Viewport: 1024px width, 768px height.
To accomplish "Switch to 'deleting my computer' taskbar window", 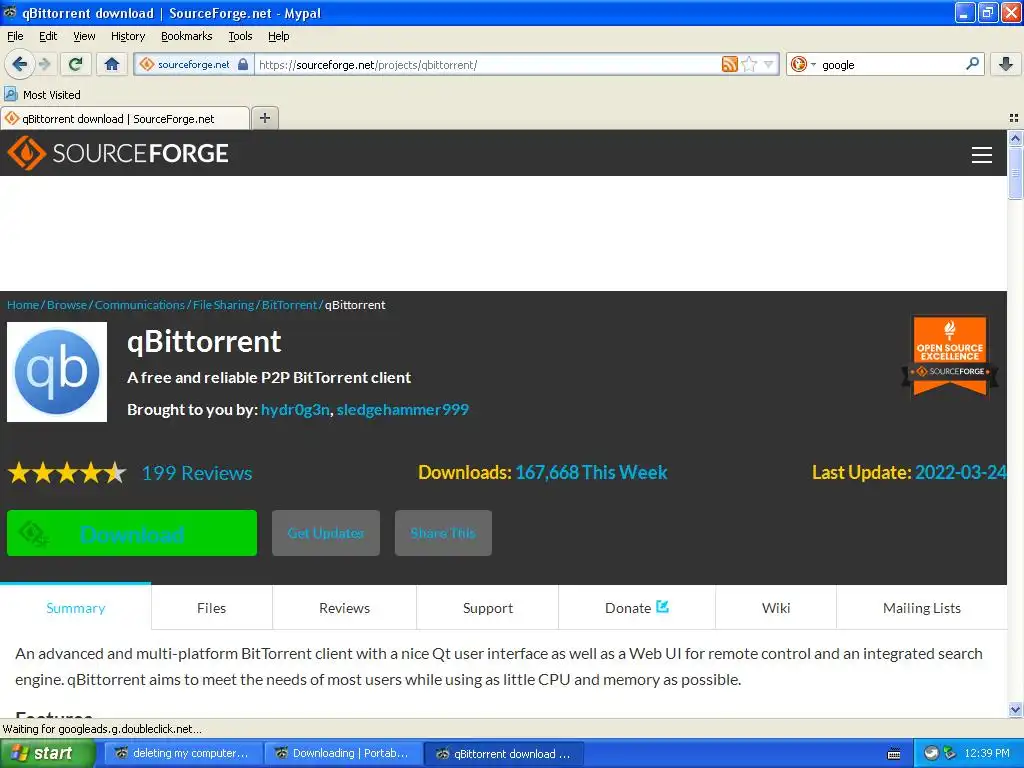I will pyautogui.click(x=182, y=753).
